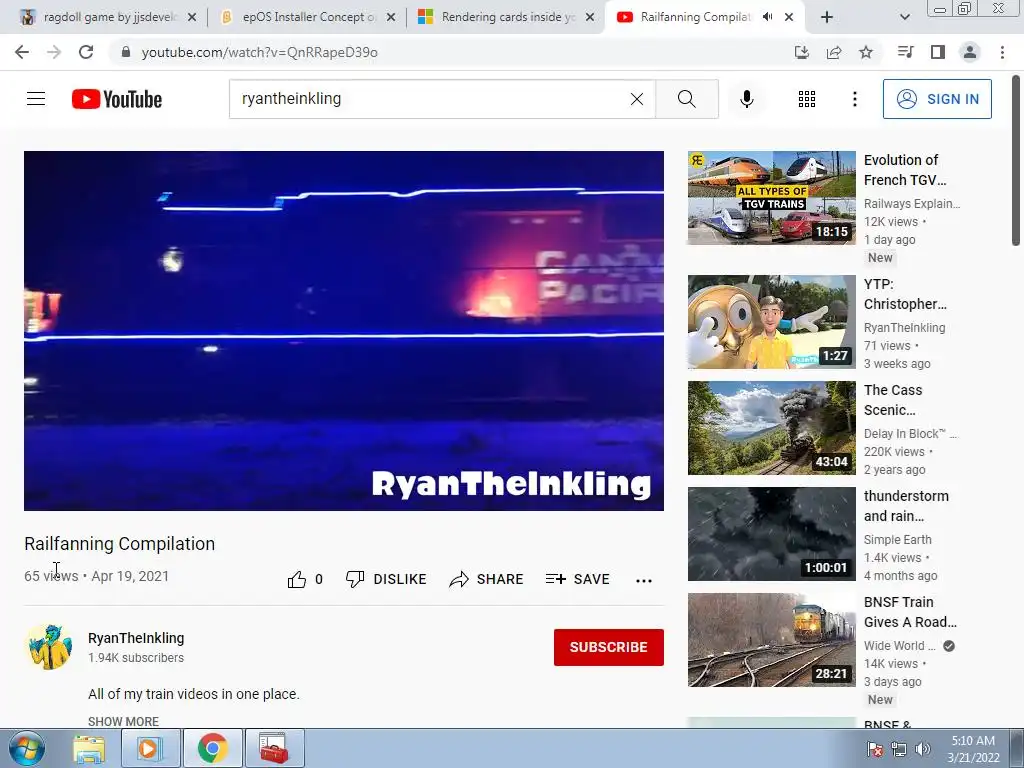Screen dimensions: 1024x768
Task: Open the YTP: Christopher video thumbnail
Action: coord(771,322)
